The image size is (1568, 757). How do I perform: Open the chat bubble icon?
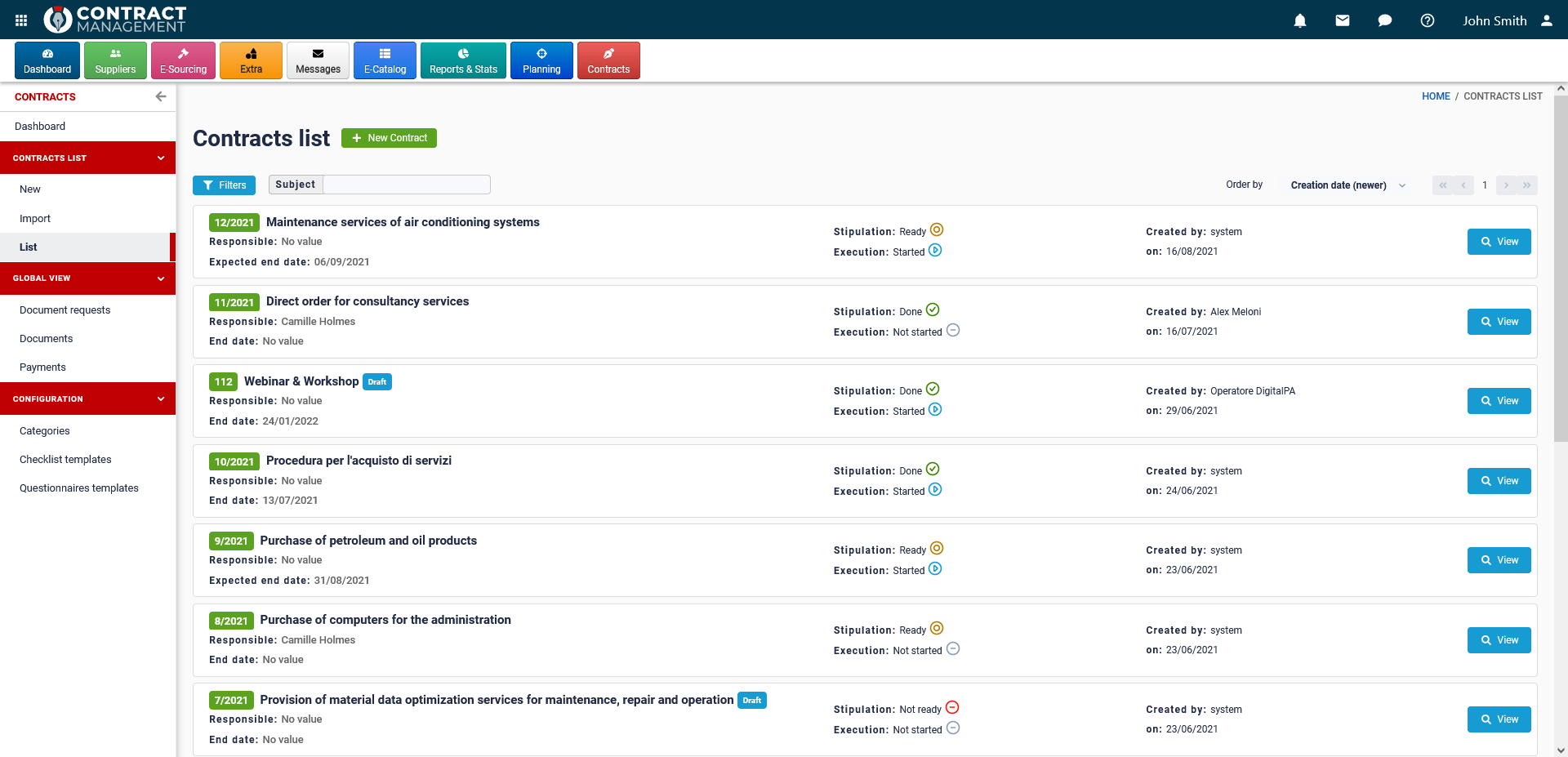click(1385, 20)
